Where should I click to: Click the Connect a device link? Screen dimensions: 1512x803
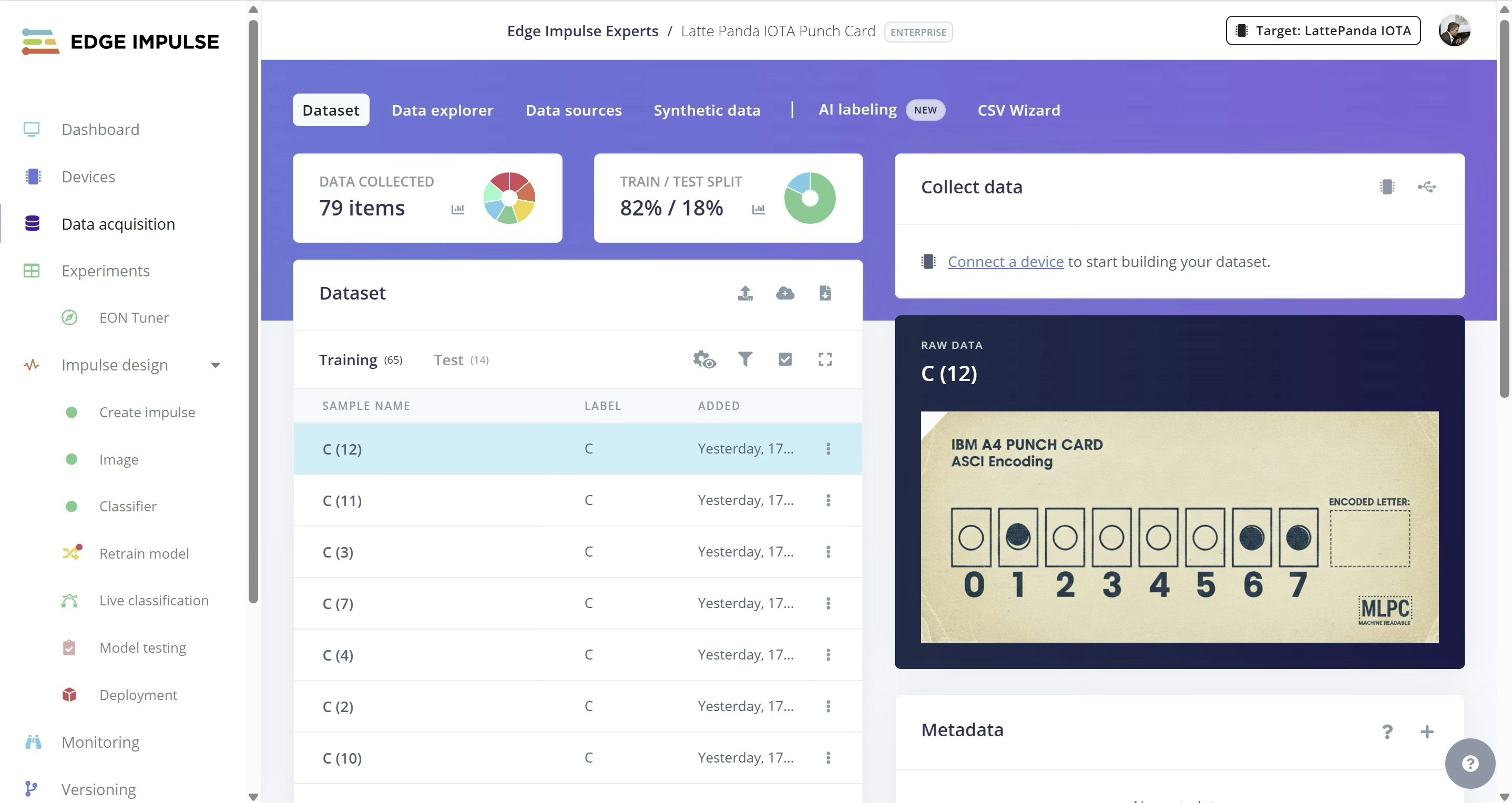pos(1005,262)
